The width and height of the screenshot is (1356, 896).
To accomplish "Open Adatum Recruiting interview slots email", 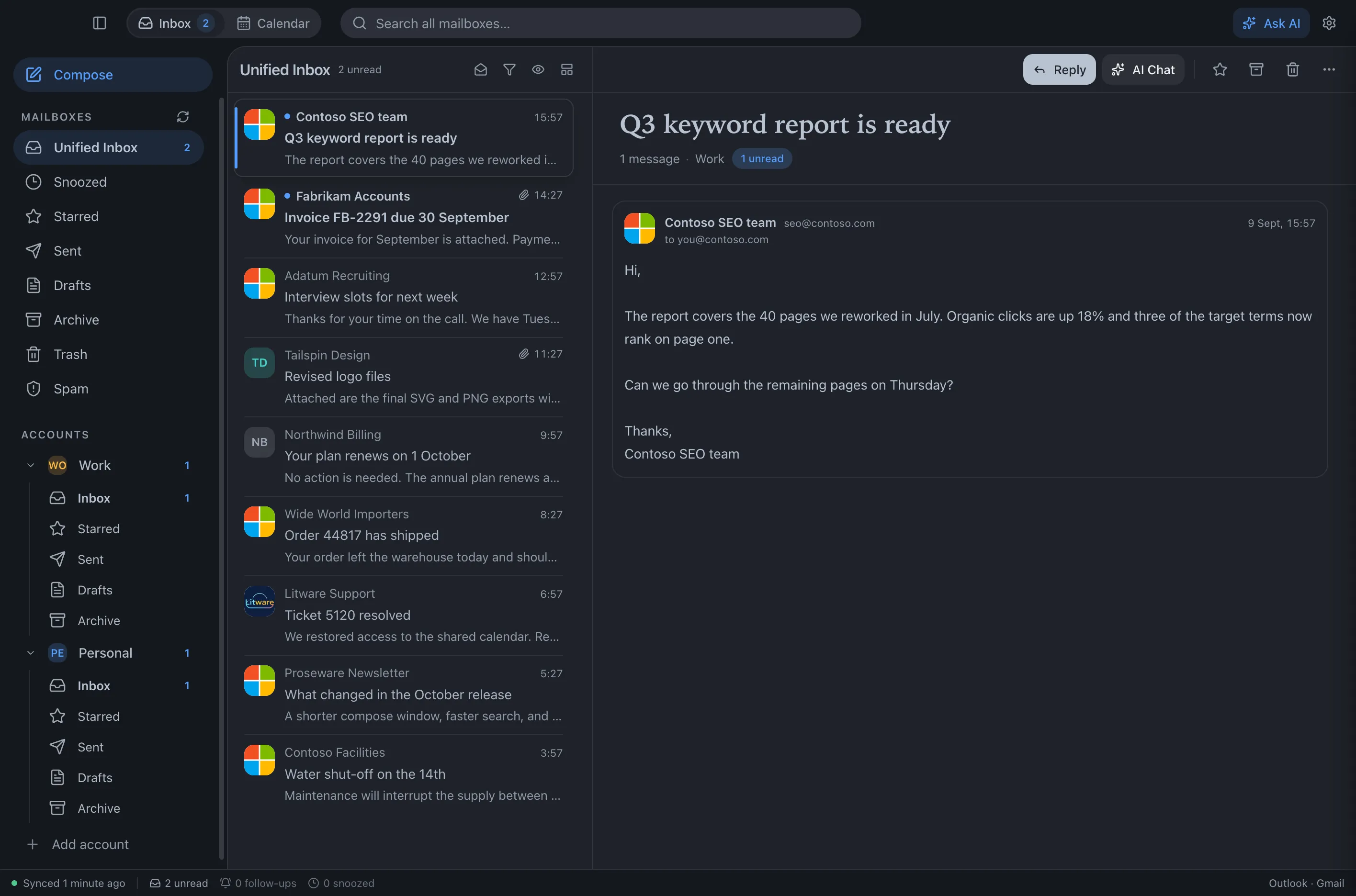I will tap(404, 297).
